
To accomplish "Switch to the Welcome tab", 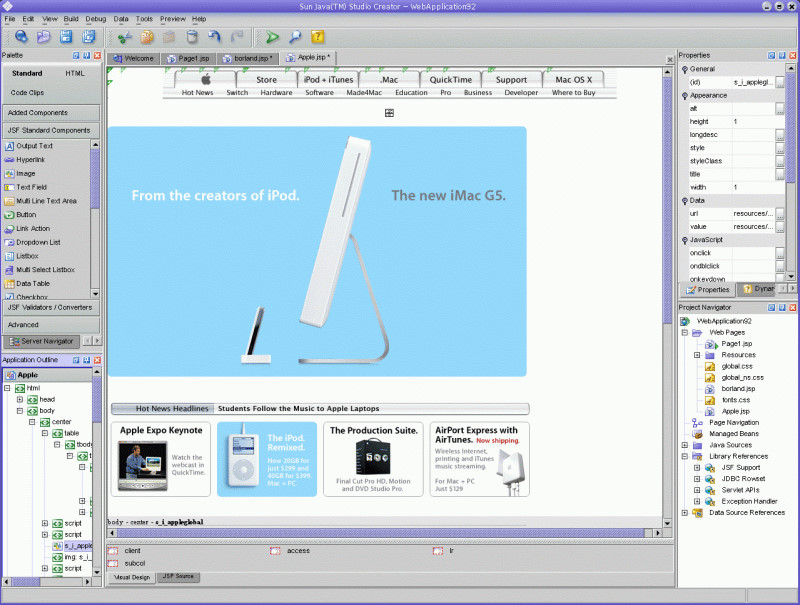I will point(134,59).
